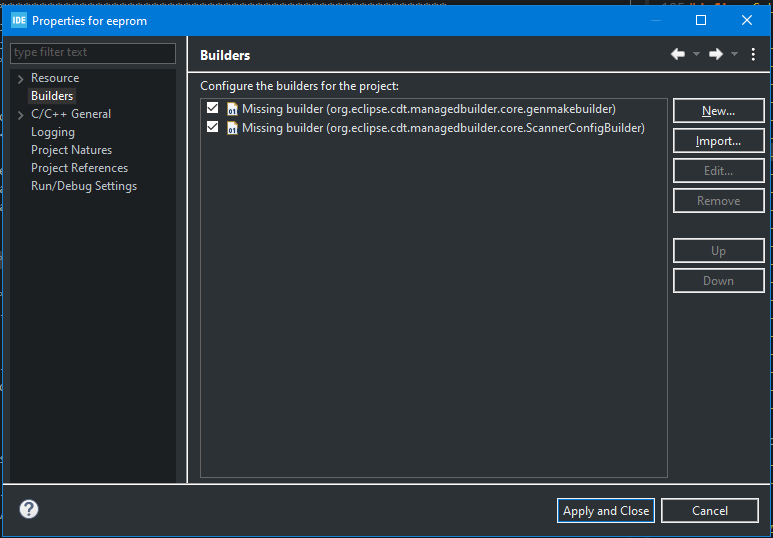Click the Cancel button
The height and width of the screenshot is (538, 773).
tap(710, 510)
